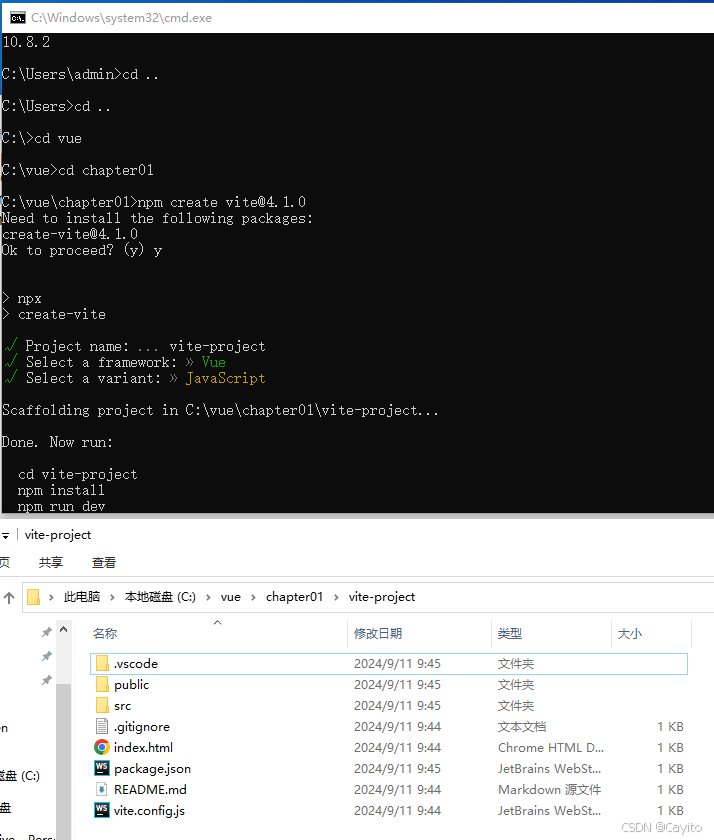
Task: Go to 本地磁盘 (C:) in the address bar
Action: [160, 597]
